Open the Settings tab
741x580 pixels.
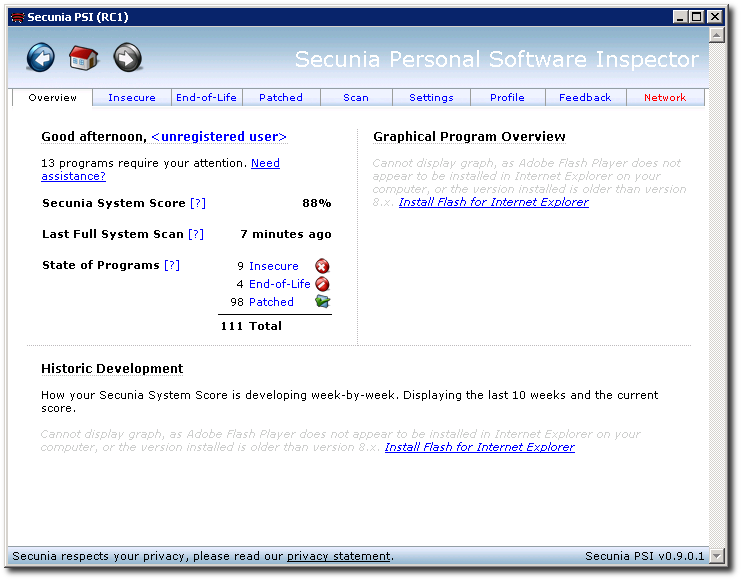[x=431, y=97]
